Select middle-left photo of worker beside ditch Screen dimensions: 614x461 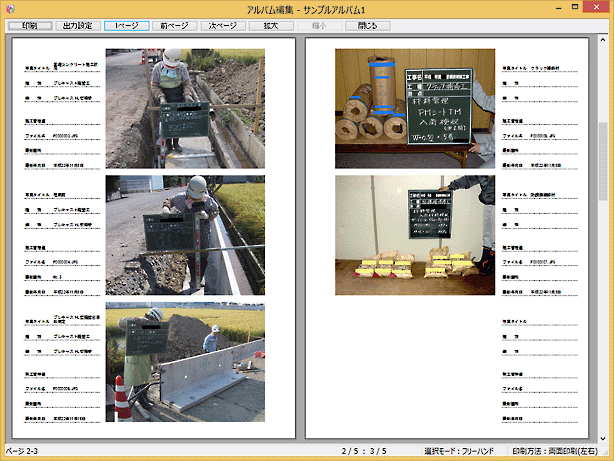click(x=185, y=235)
